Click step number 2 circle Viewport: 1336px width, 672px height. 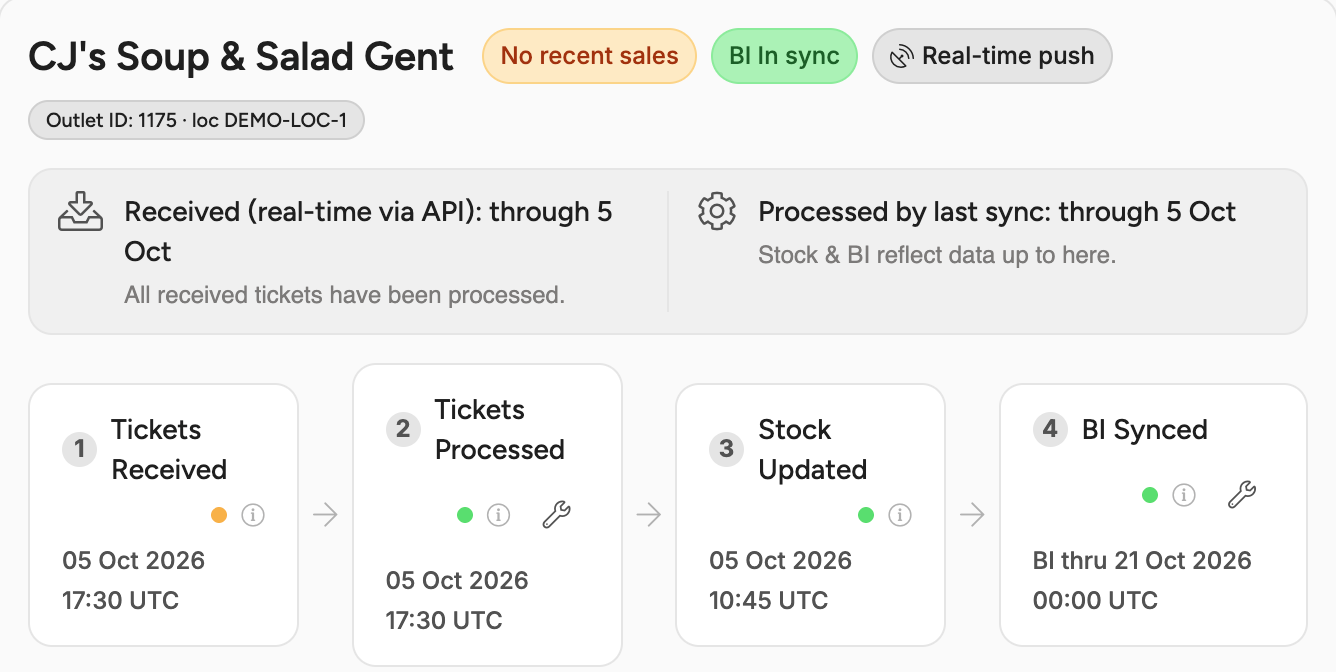403,429
